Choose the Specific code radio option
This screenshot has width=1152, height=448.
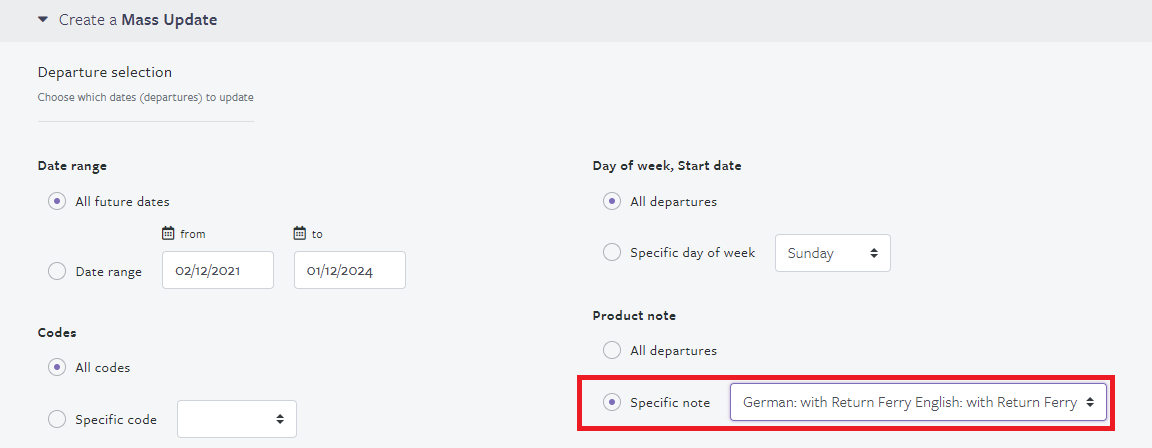[57, 419]
